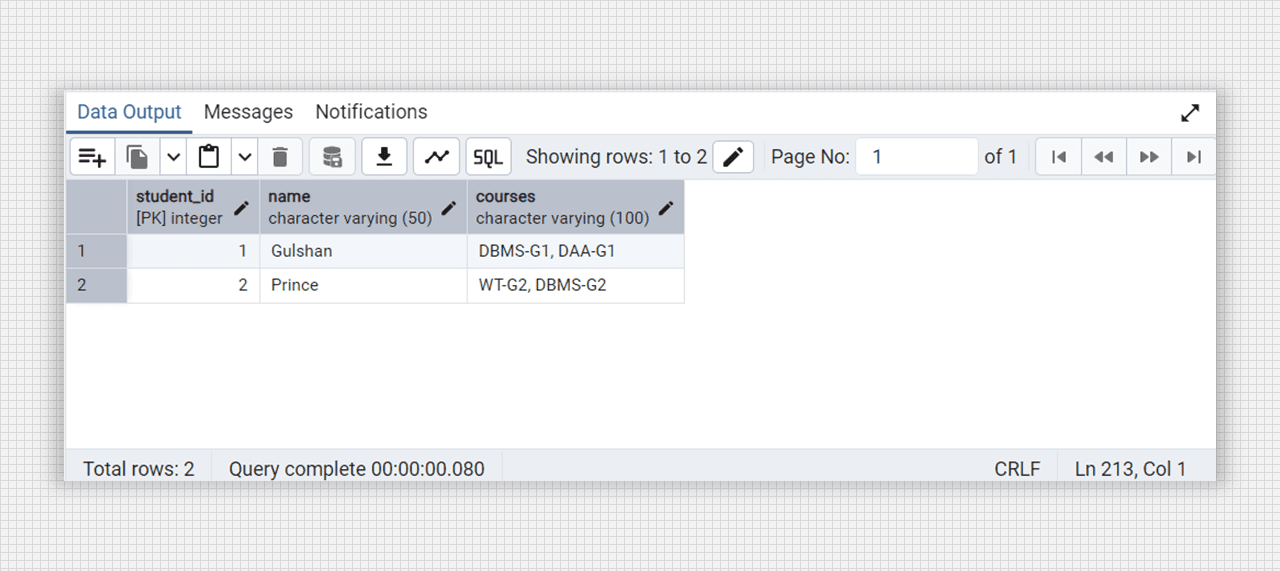Expand the output panel with maximize icon
1280x571 pixels.
click(x=1190, y=113)
